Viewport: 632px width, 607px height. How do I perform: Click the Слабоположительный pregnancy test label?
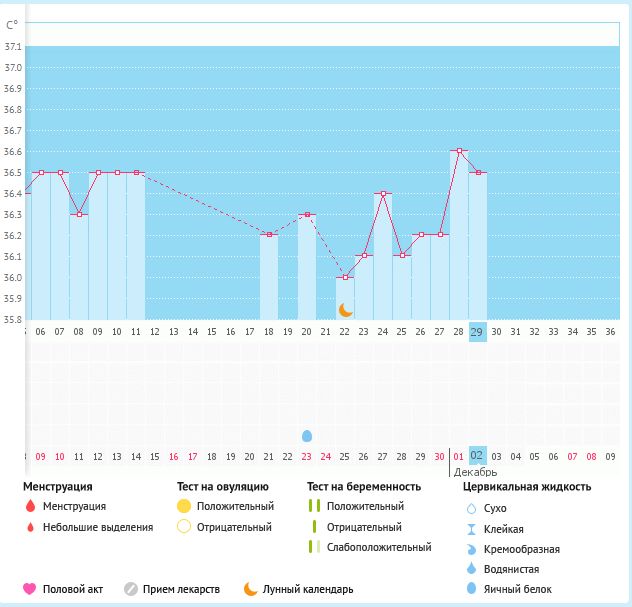pos(379,547)
